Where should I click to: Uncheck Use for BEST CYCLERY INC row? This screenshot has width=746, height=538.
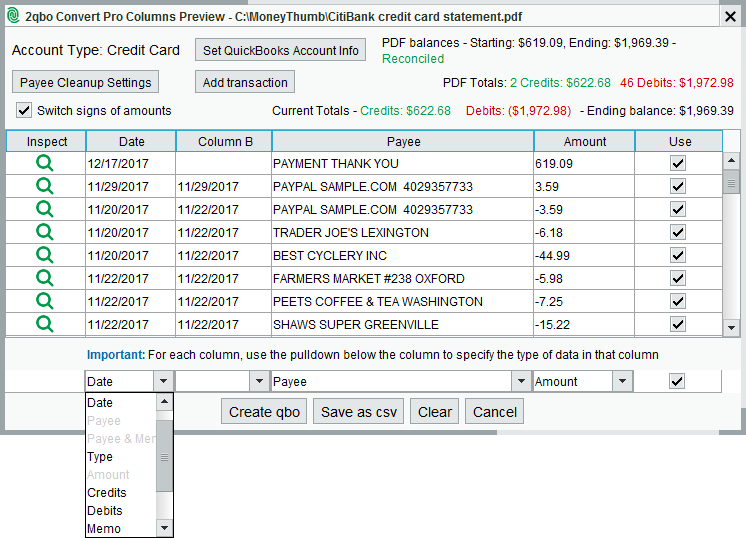678,255
